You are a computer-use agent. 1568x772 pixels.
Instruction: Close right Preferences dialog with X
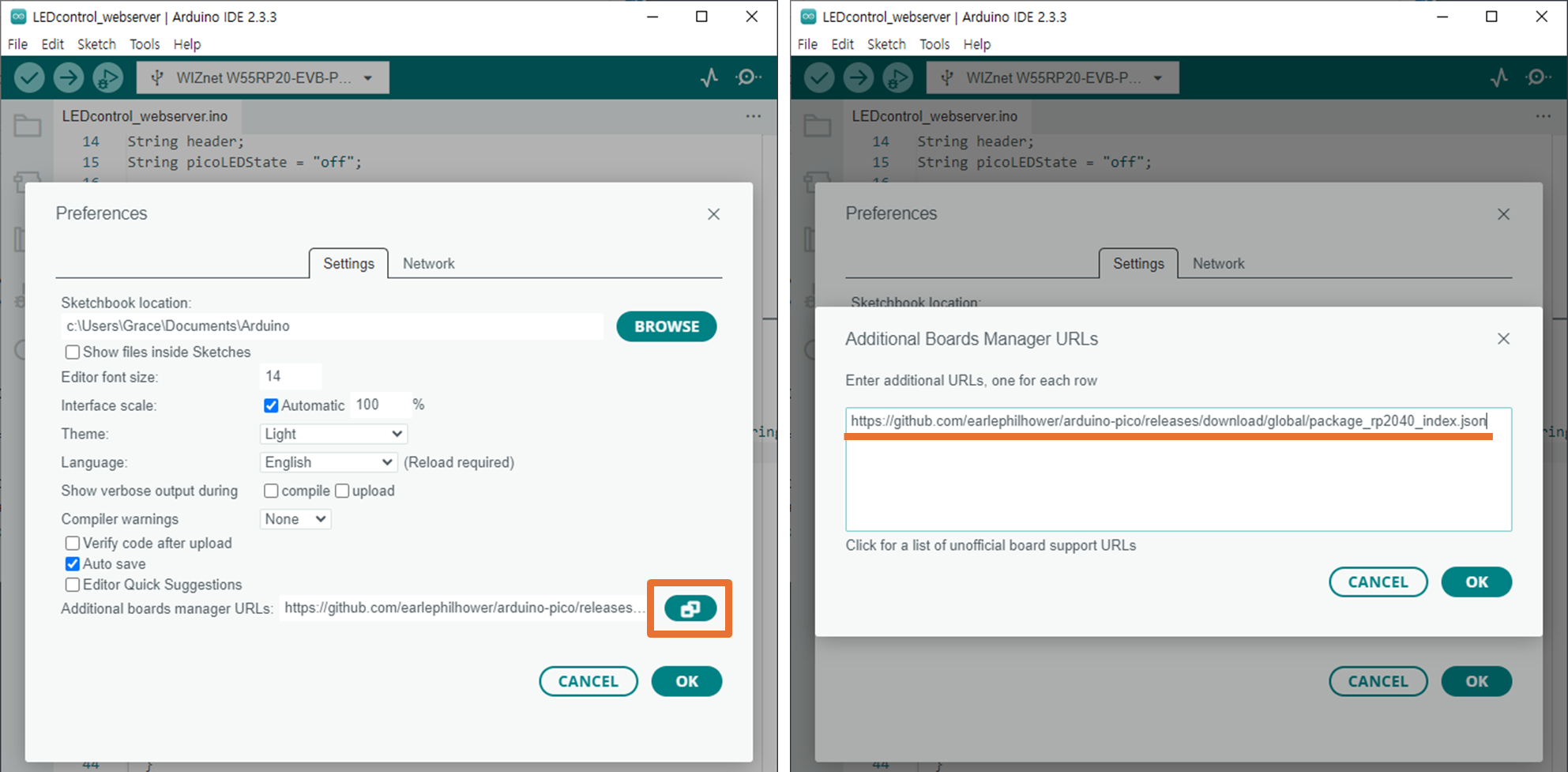[1503, 214]
